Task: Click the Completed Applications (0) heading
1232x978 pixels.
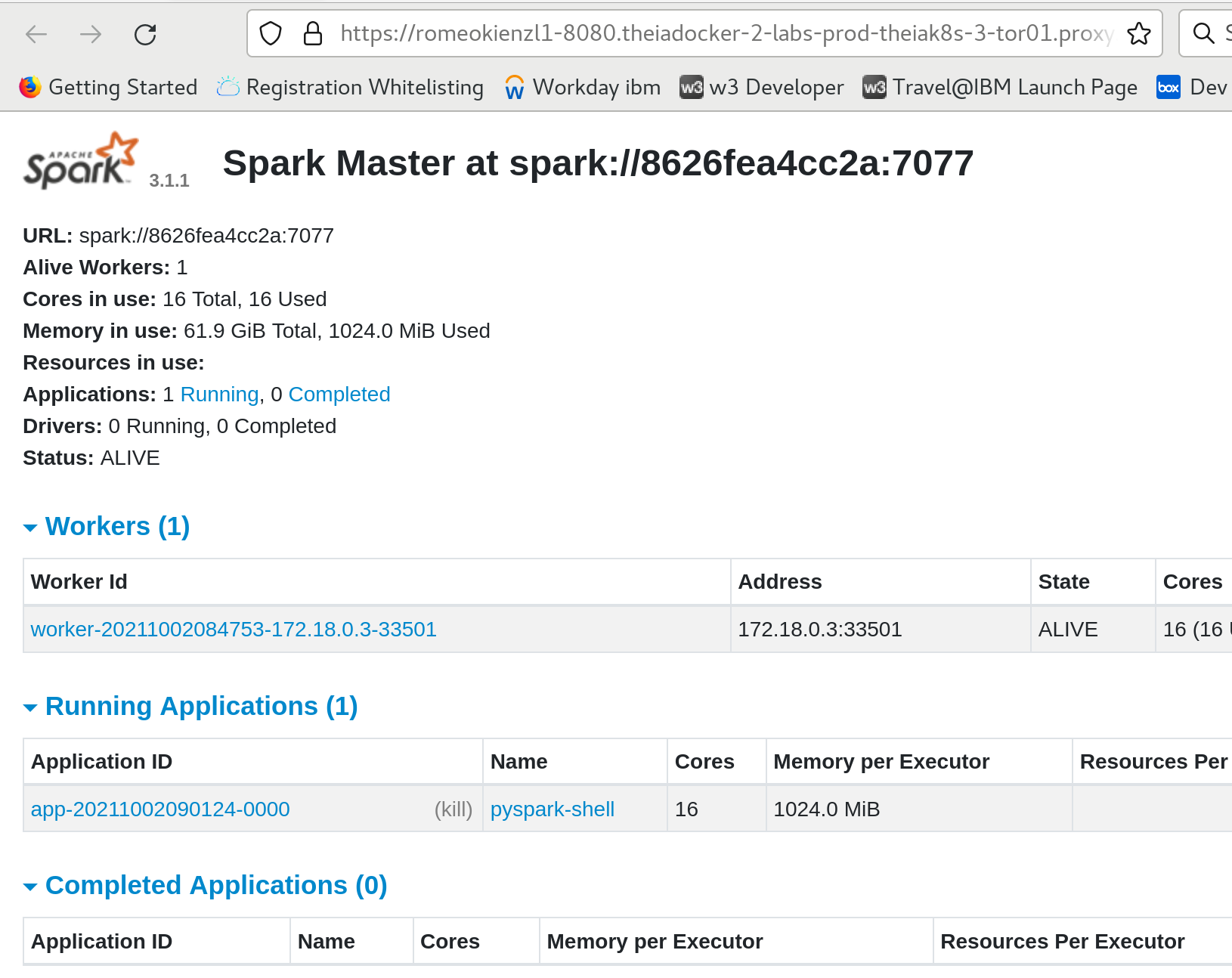Action: point(216,885)
